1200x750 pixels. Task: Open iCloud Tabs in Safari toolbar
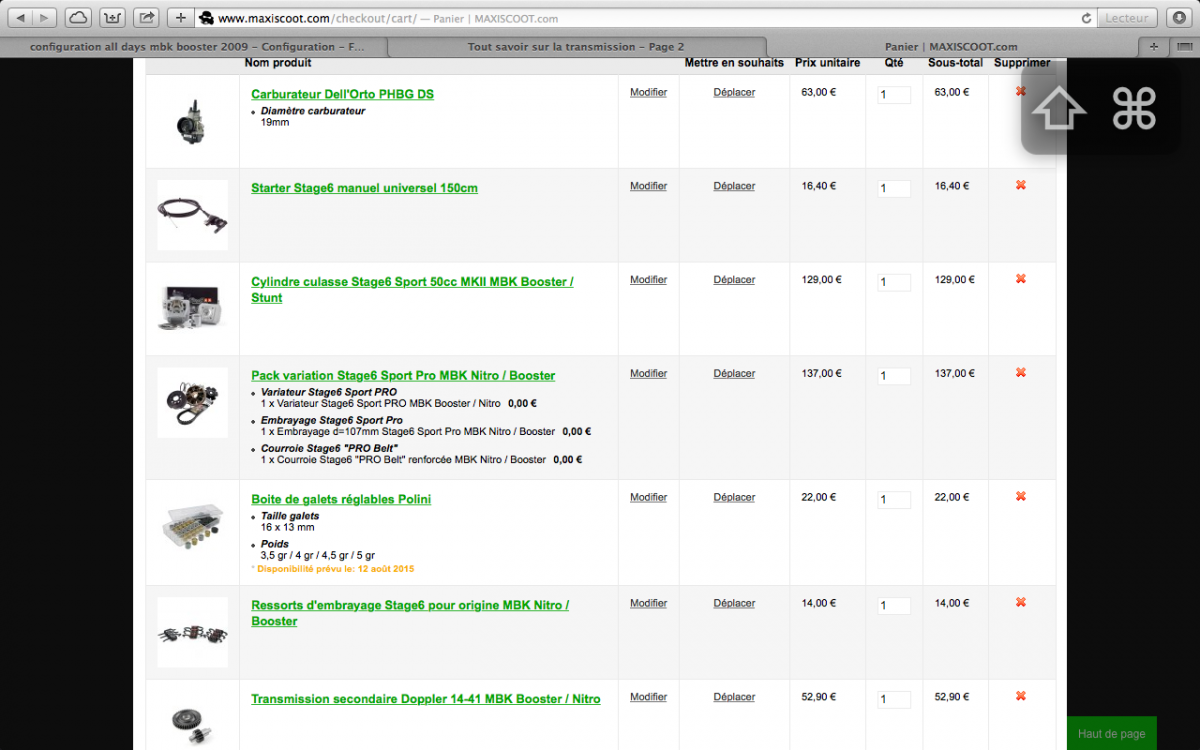click(79, 17)
